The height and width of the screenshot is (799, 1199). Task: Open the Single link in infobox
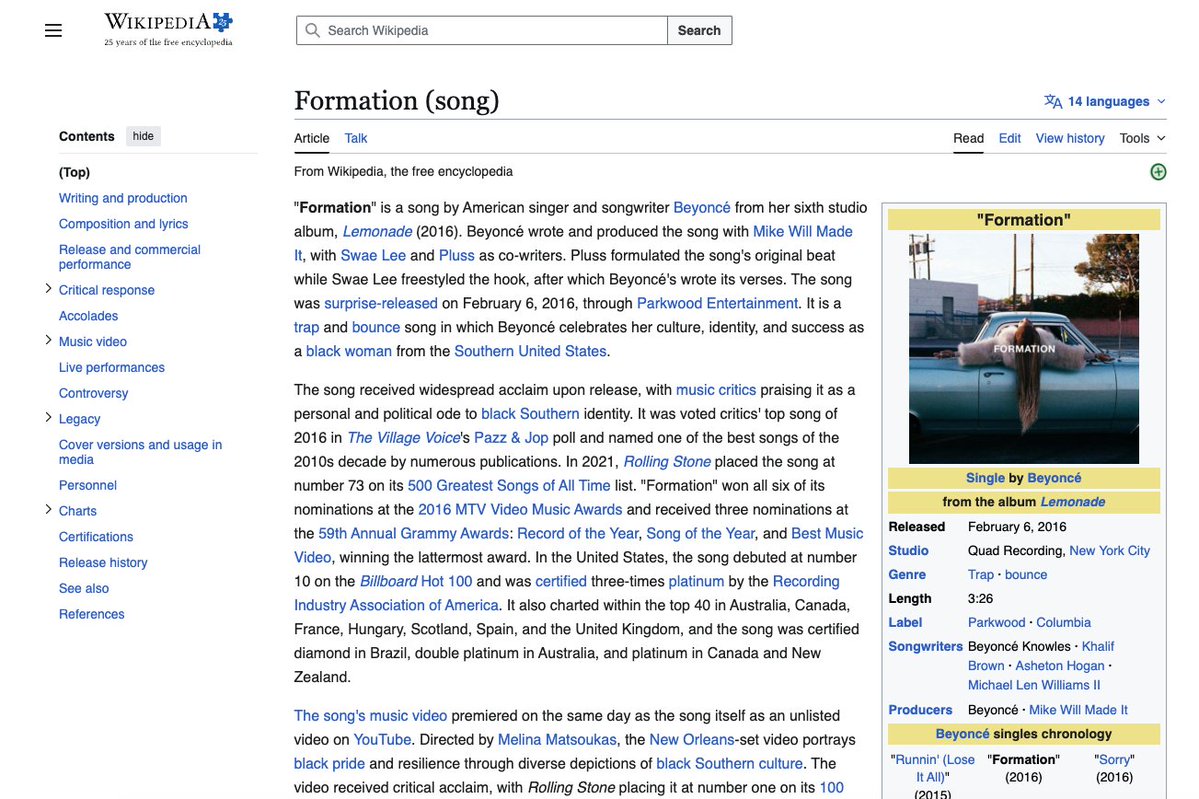click(x=985, y=478)
